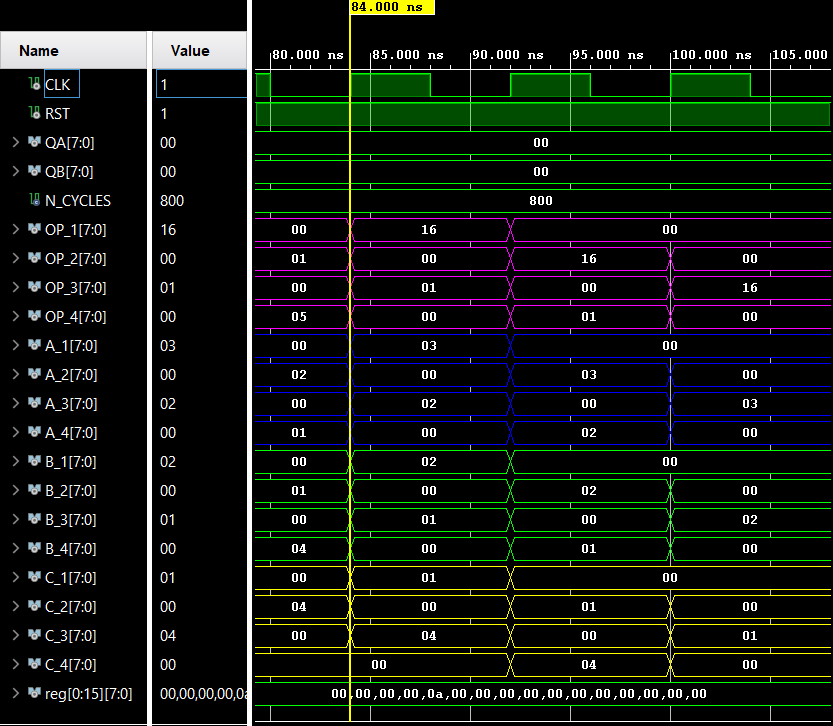Click the B_1[7:0] bus icon
833x726 pixels.
[35, 461]
